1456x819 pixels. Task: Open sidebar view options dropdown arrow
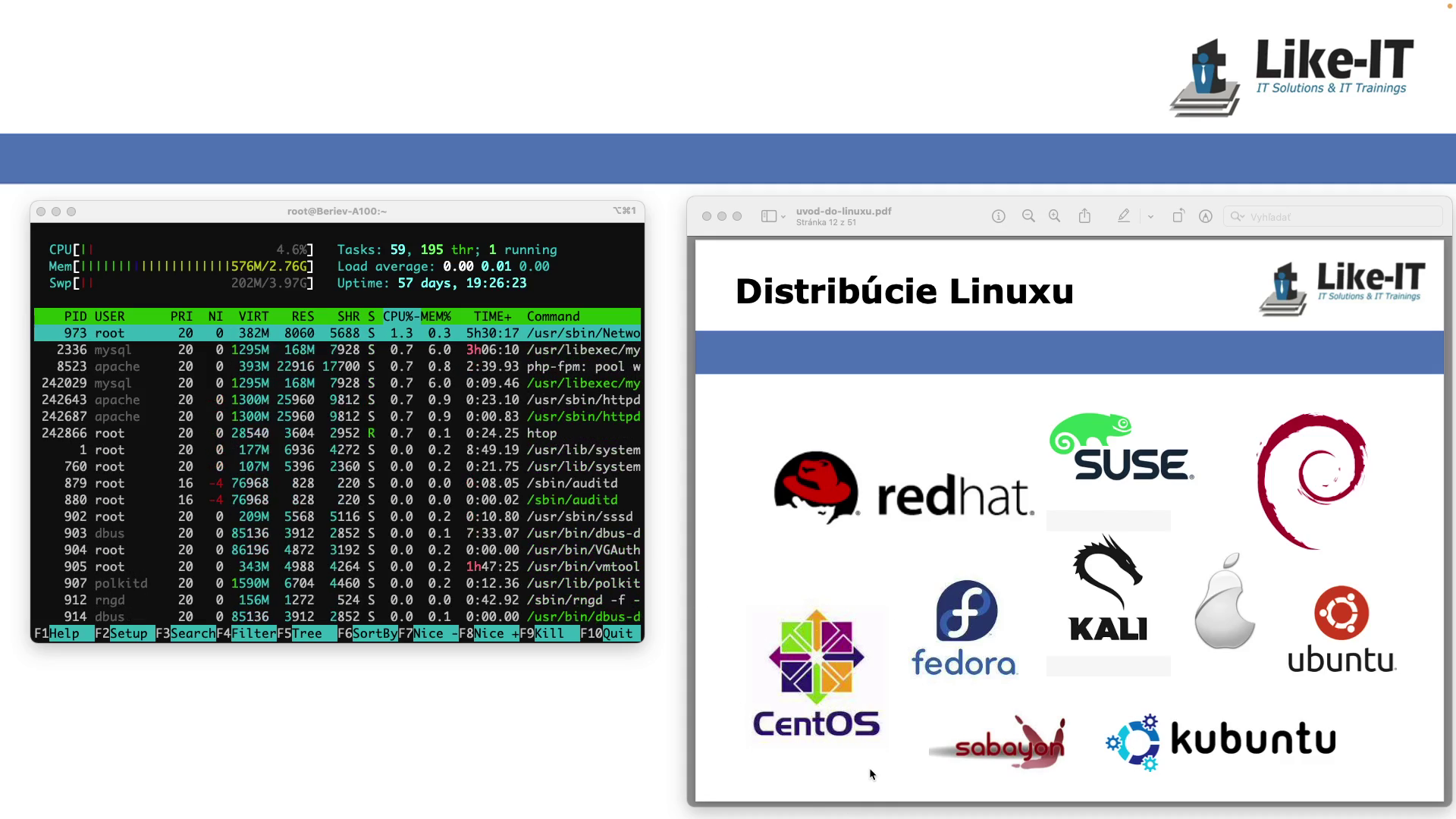(783, 217)
